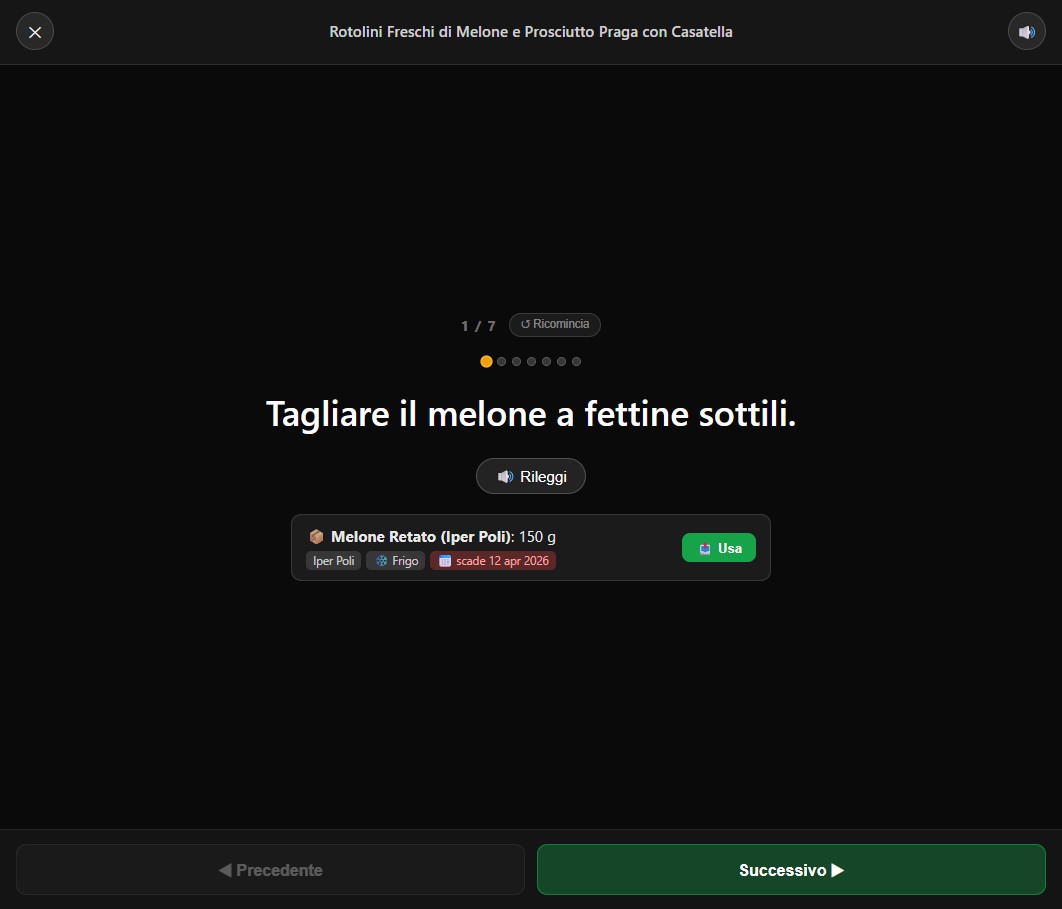Select the fourth progress dot
This screenshot has height=909, width=1062.
coord(531,361)
